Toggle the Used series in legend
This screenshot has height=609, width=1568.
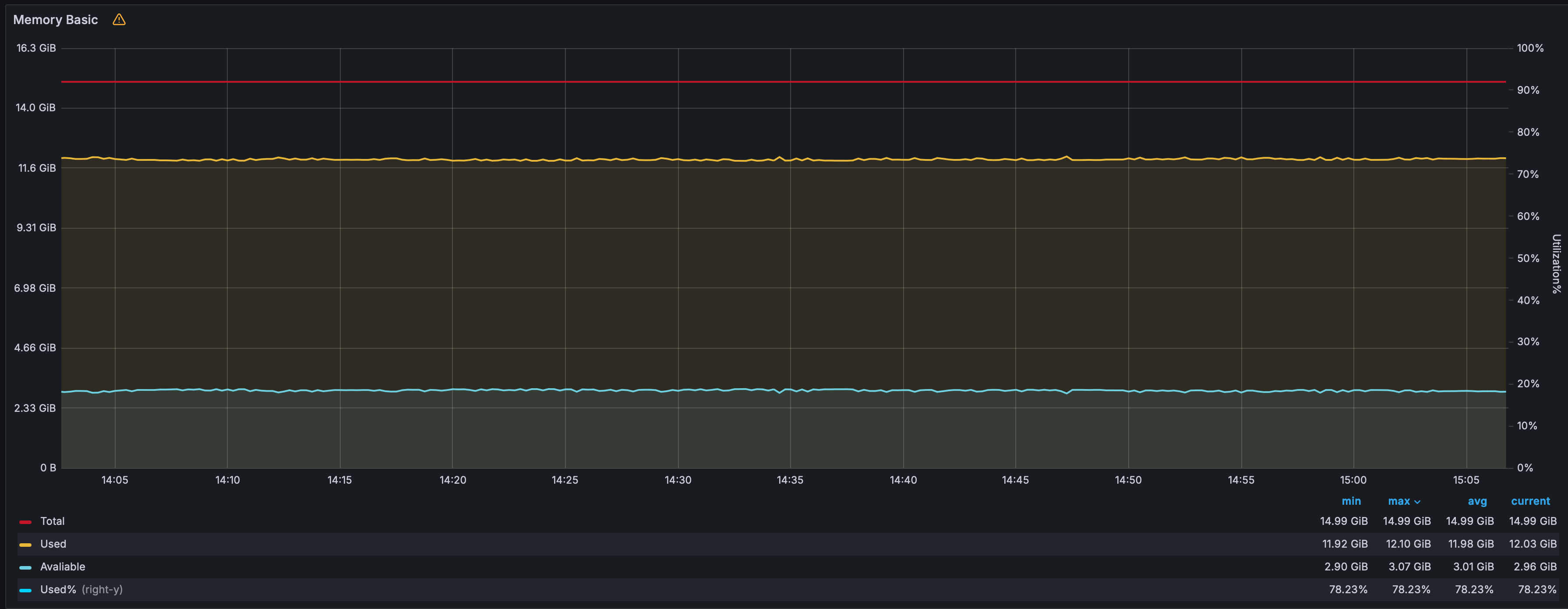tap(53, 544)
